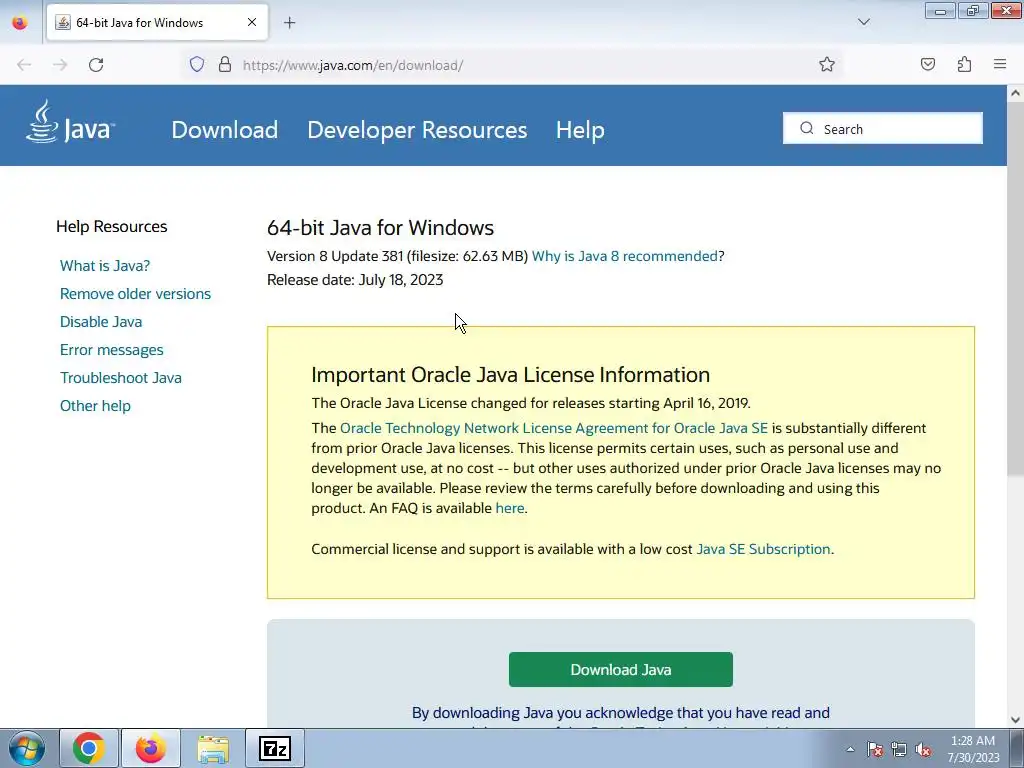Save page to Pocket

(927, 65)
